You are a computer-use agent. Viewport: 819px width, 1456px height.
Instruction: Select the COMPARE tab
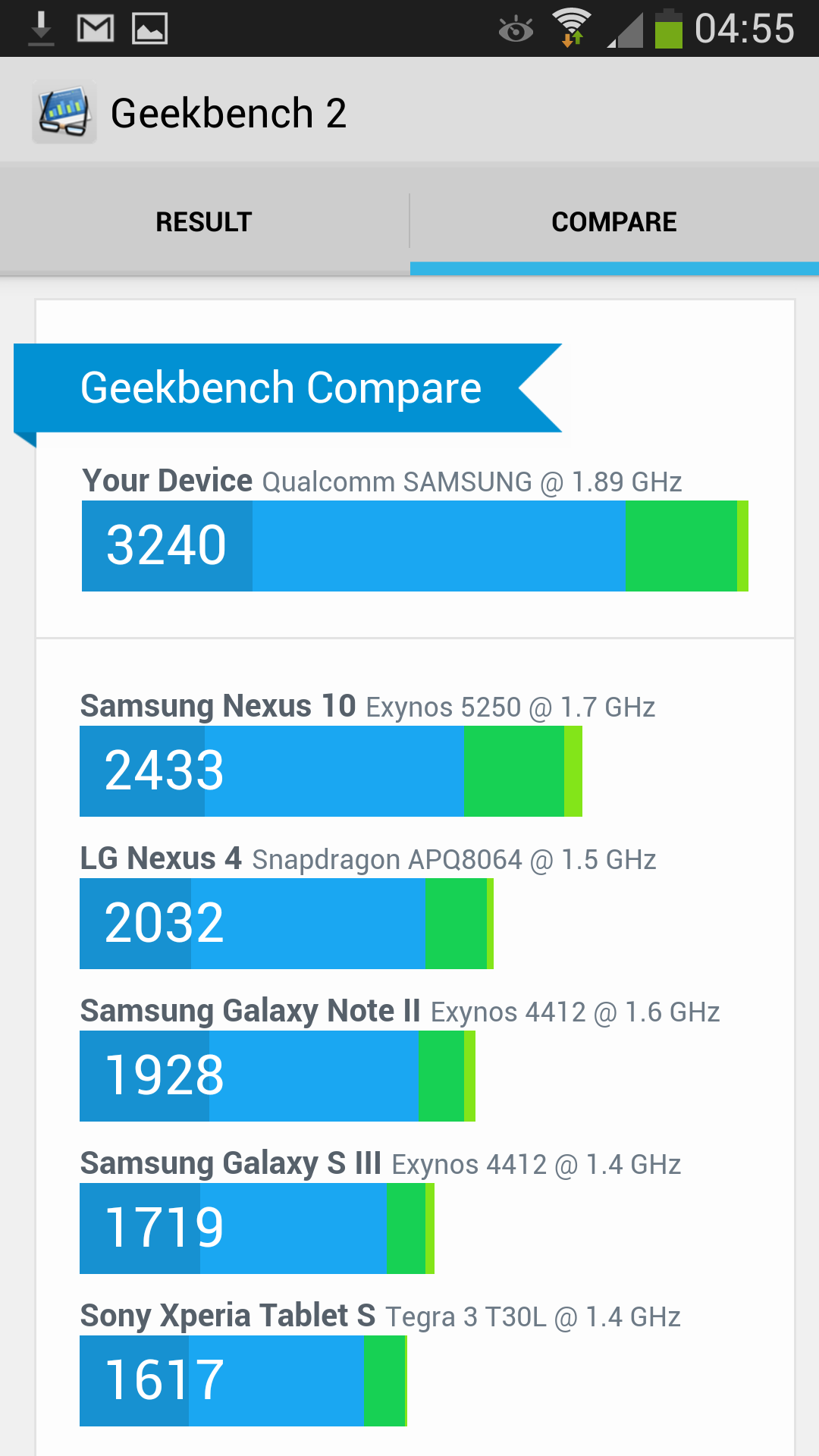pyautogui.click(x=614, y=222)
